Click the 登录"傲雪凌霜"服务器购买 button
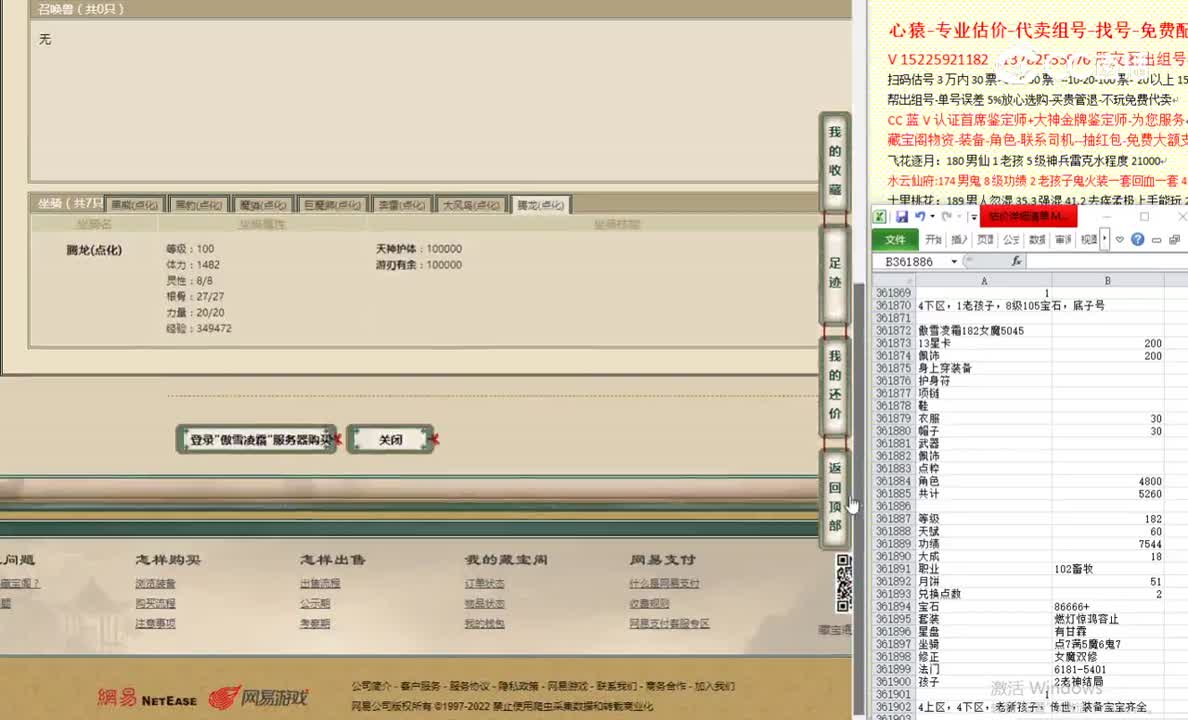The image size is (1188, 720). (x=256, y=440)
